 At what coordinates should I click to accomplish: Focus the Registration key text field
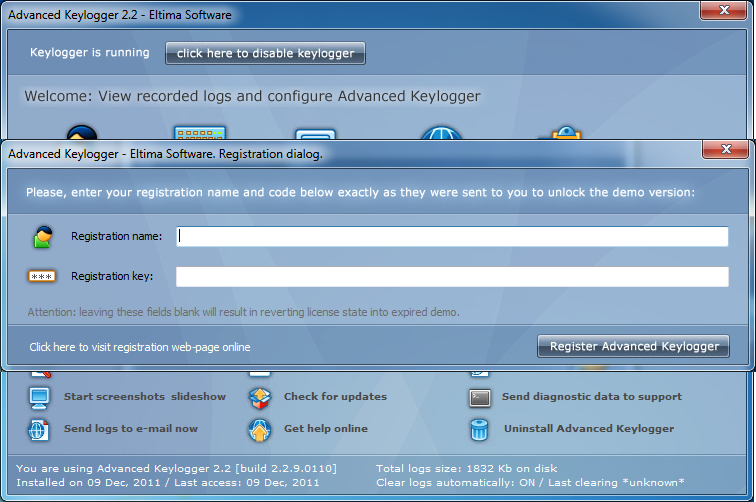pyautogui.click(x=452, y=277)
